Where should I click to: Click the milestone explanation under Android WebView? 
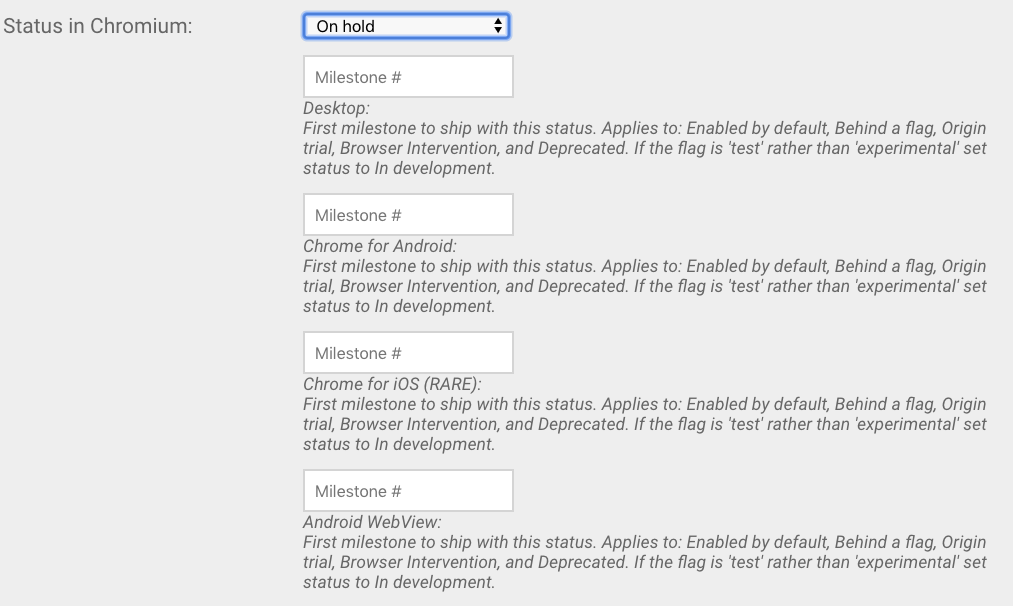click(x=645, y=562)
